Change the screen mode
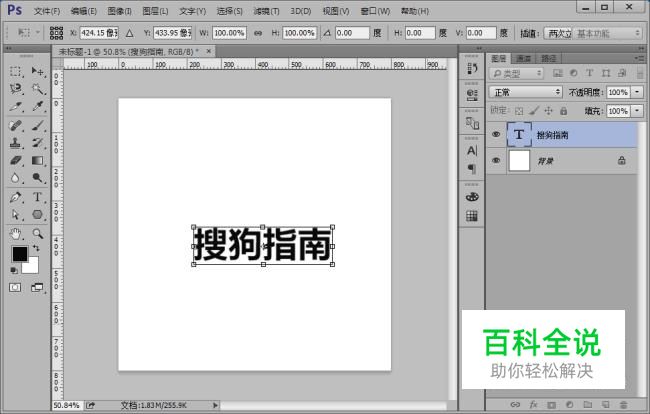Screen dimensions: 650x414 (x=37, y=287)
